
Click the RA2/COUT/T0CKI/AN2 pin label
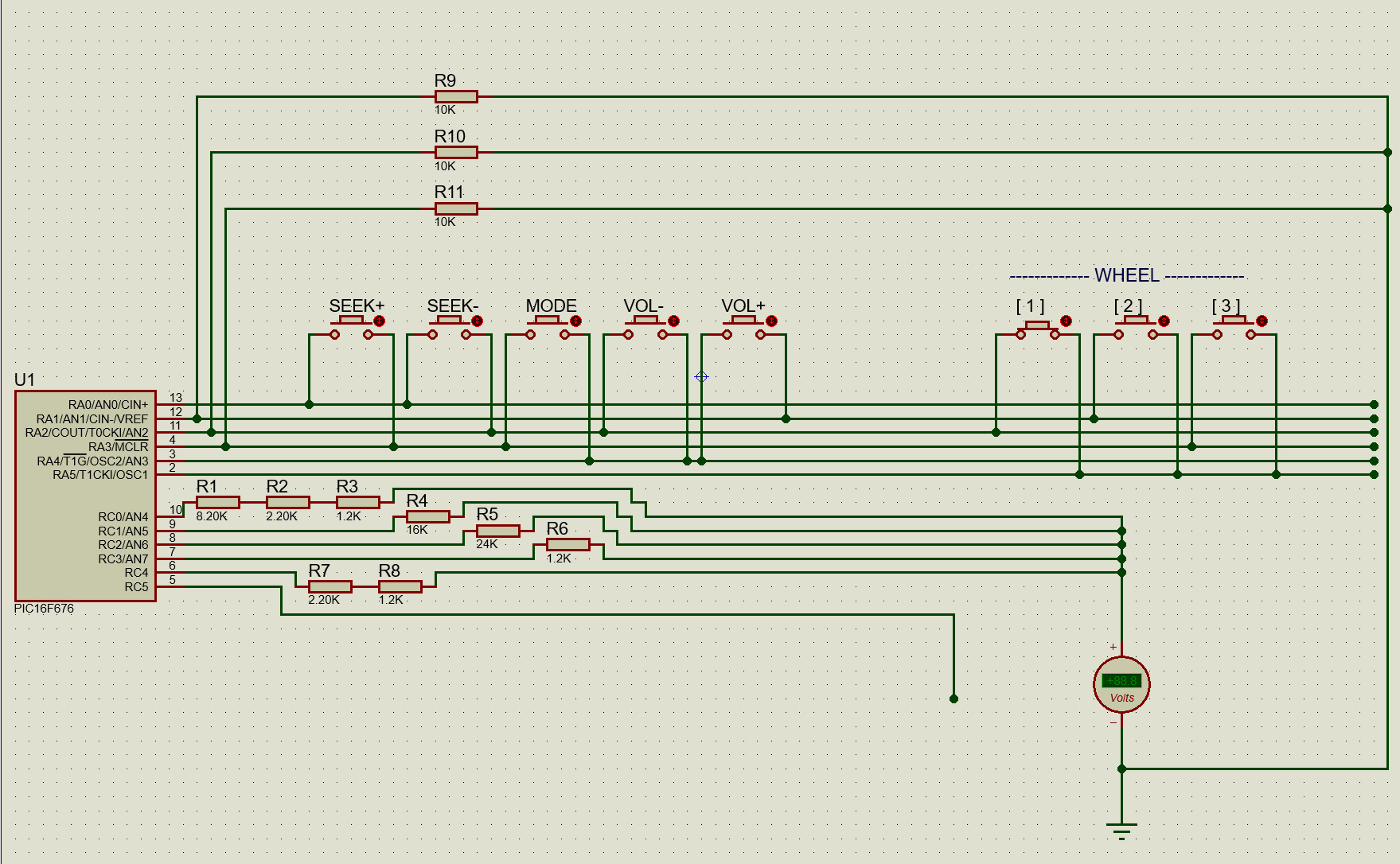click(87, 433)
